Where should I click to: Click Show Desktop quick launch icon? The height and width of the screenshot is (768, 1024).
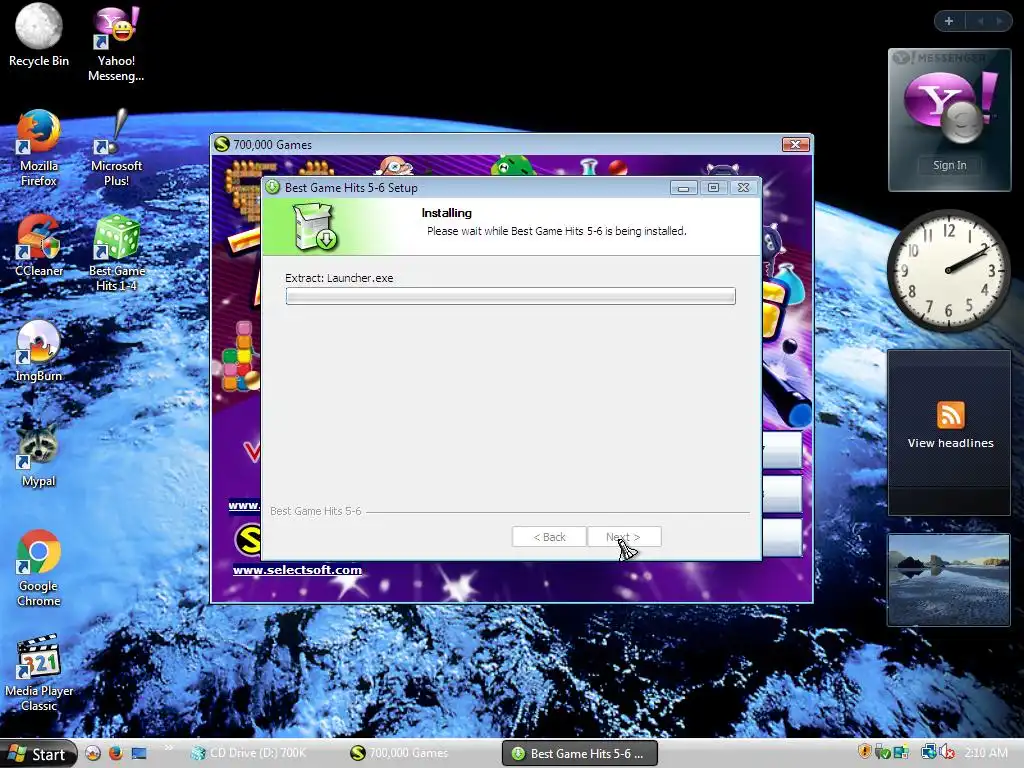pos(139,753)
